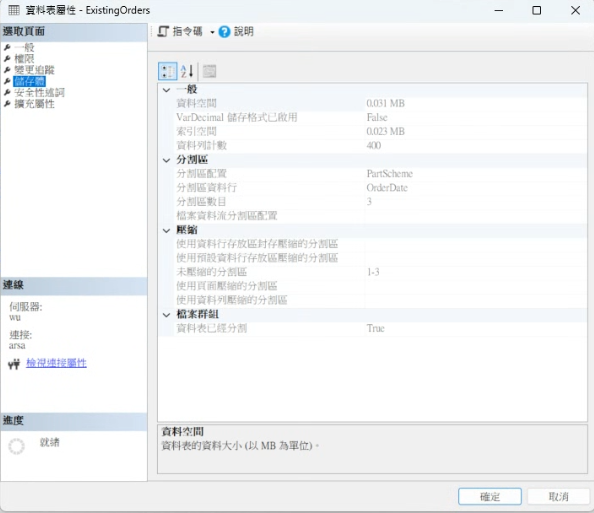594x513 pixels.
Task: Select the 一般 page
Action: (x=24, y=47)
